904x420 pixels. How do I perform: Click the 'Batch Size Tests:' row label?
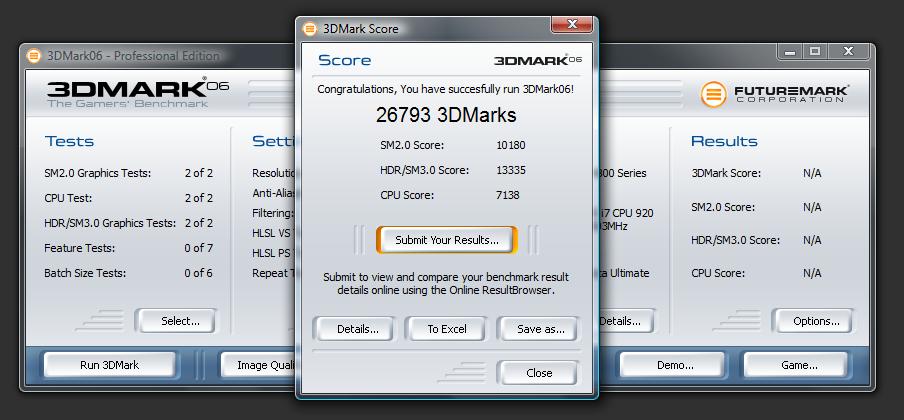coord(85,273)
